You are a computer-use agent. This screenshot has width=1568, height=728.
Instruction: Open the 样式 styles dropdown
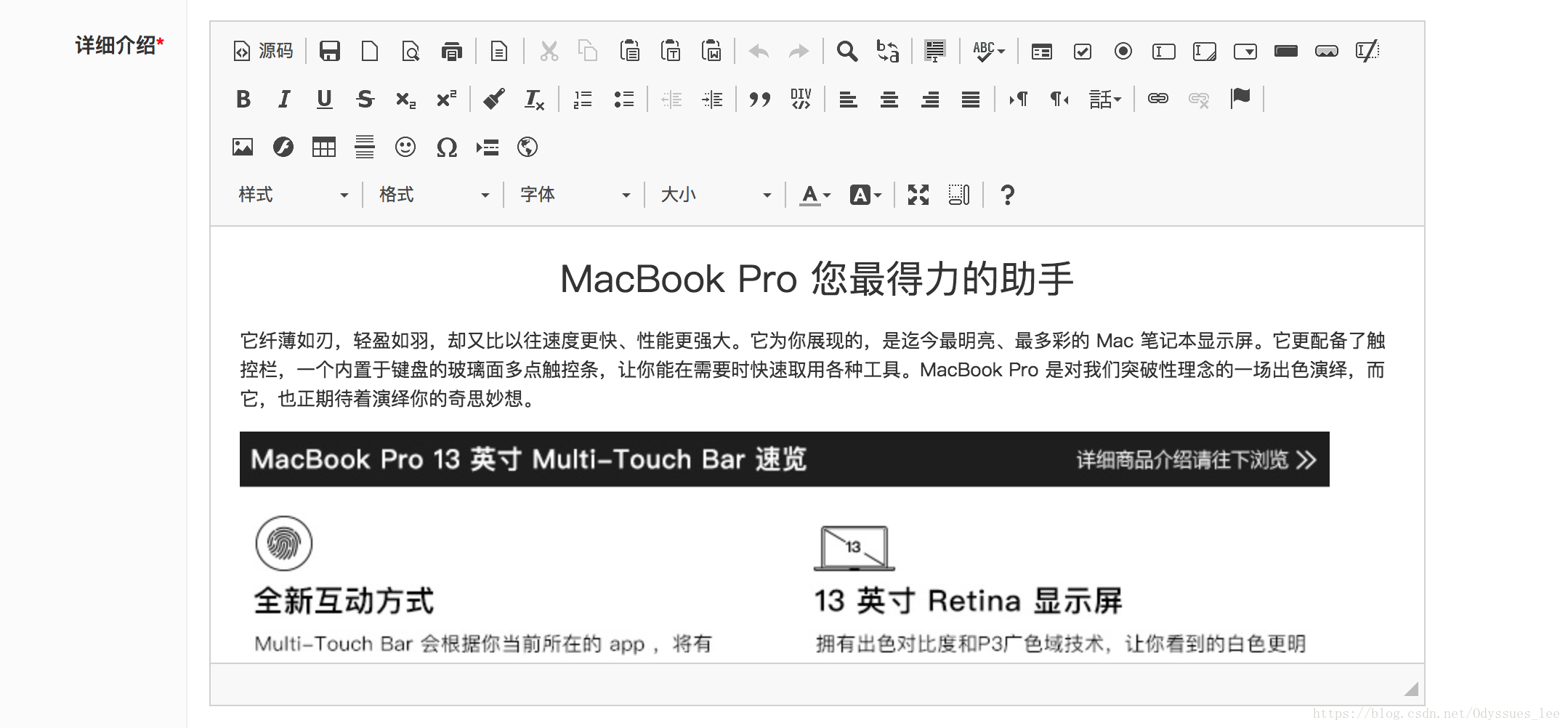(294, 195)
